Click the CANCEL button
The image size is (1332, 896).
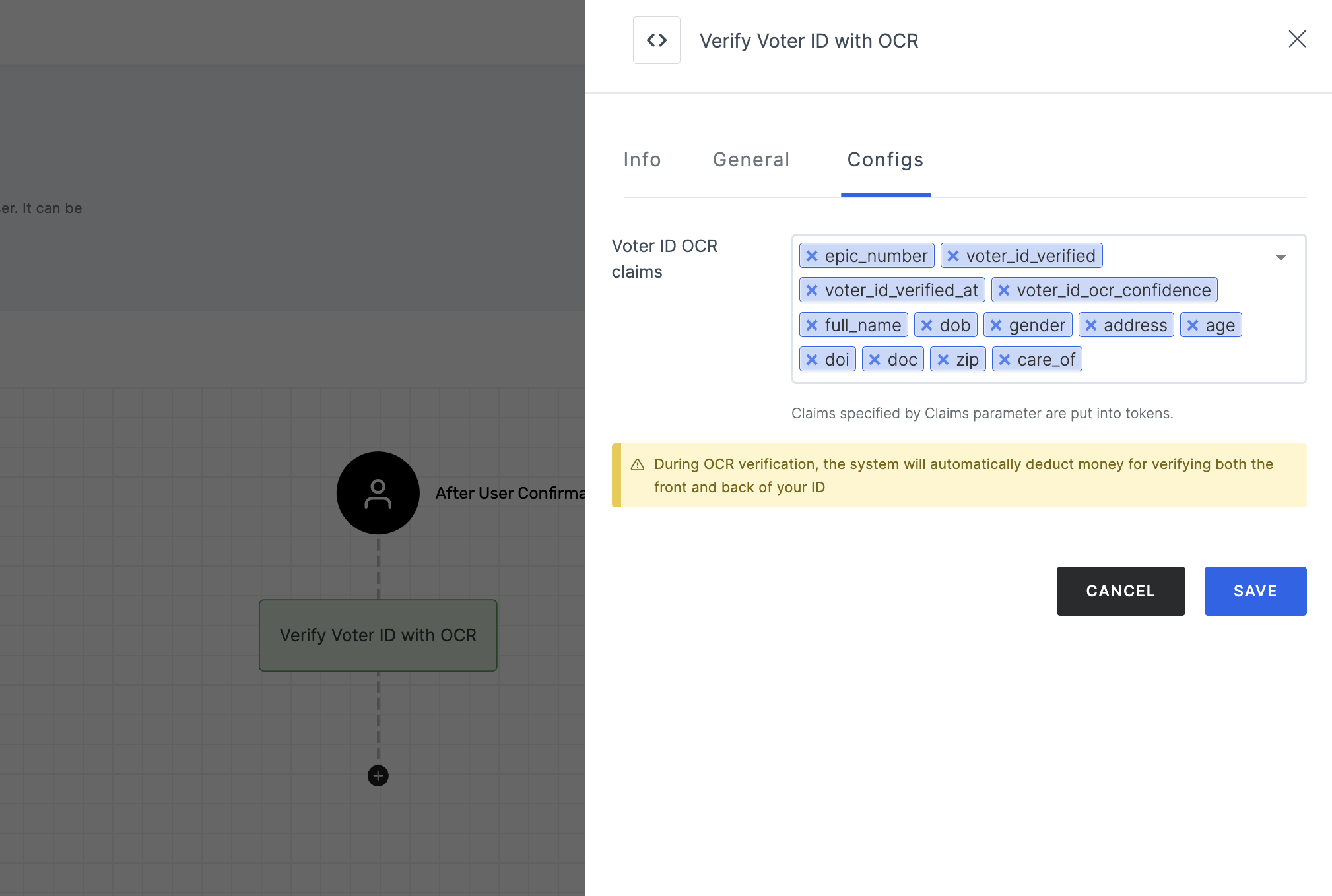tap(1120, 590)
